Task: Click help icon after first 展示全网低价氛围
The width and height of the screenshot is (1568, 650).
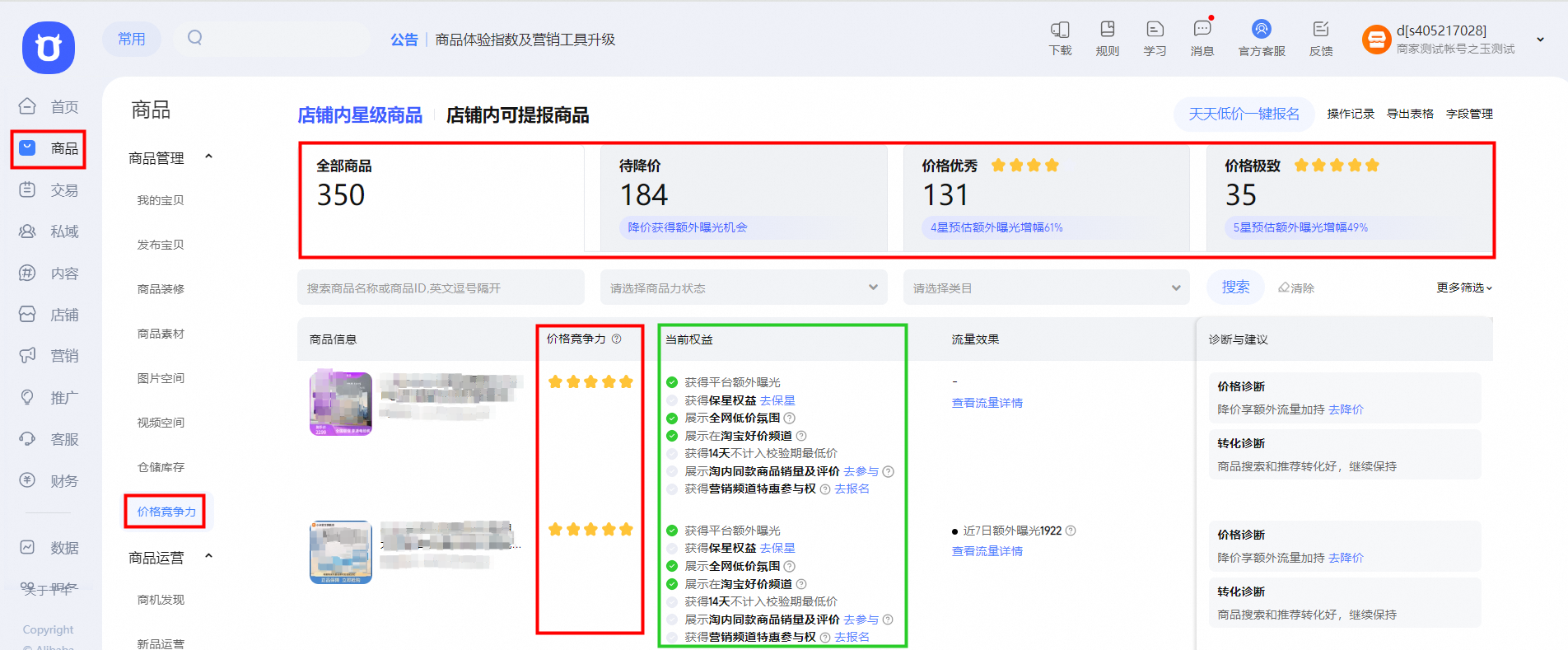Action: pos(789,418)
